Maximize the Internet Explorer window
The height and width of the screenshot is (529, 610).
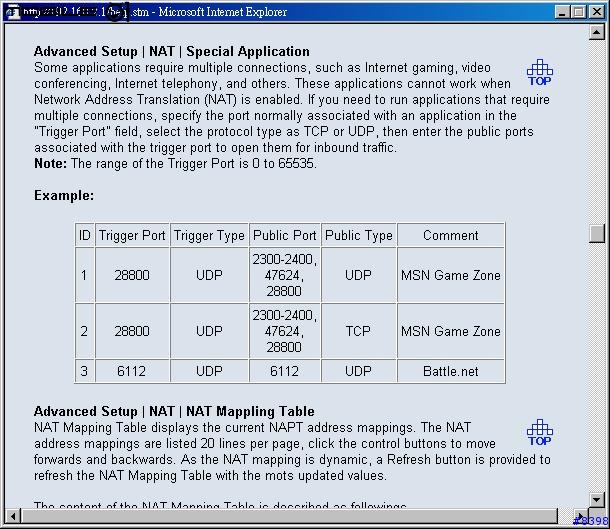tap(578, 12)
